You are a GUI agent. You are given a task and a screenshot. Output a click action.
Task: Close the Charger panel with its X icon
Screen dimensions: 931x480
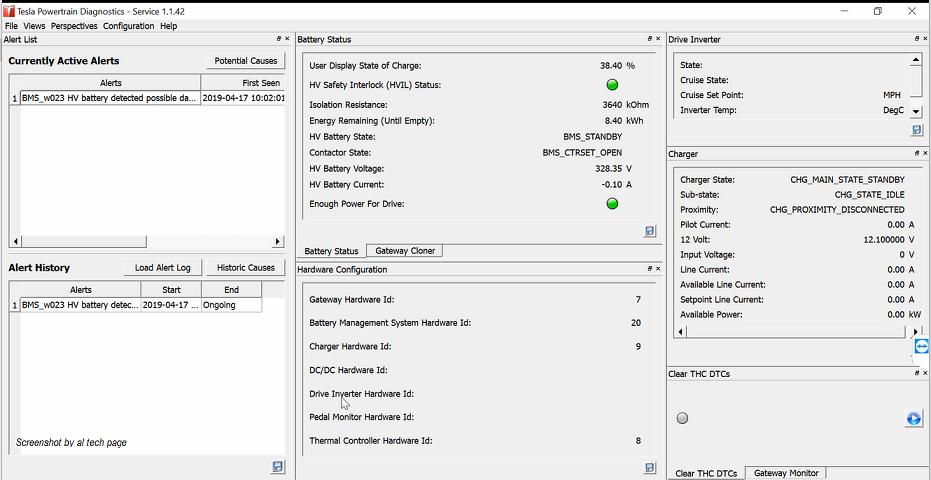924,154
